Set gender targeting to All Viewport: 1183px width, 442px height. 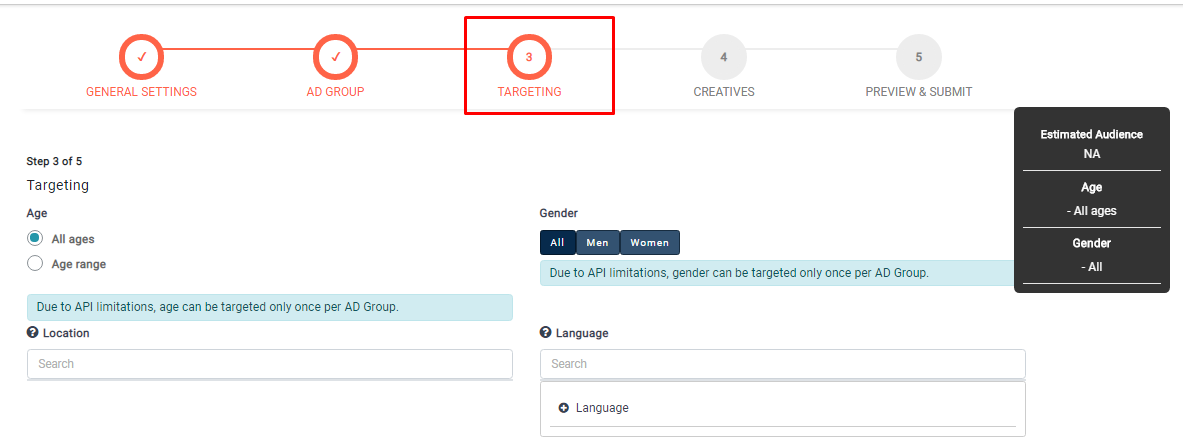pyautogui.click(x=557, y=243)
